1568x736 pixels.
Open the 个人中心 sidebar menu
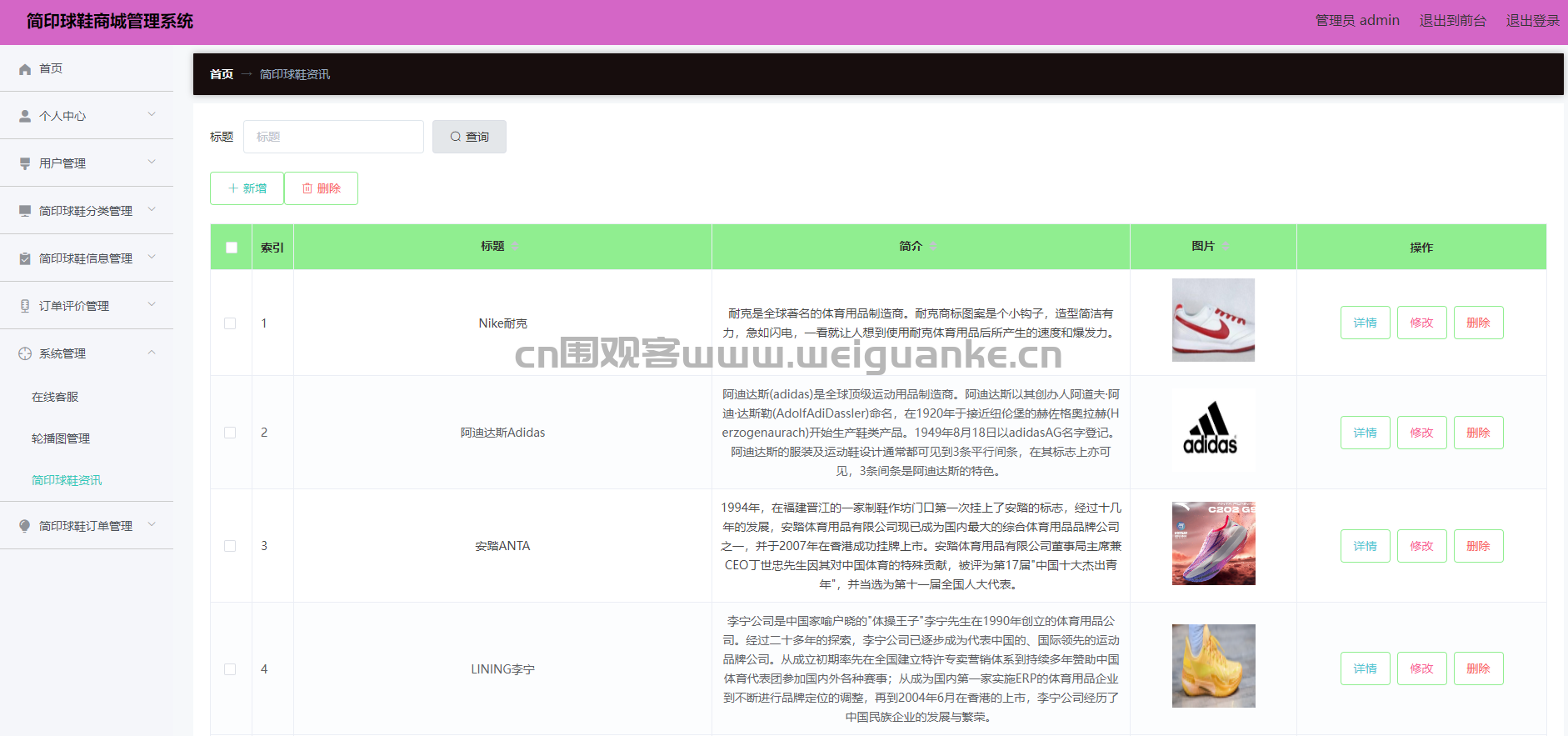(87, 116)
